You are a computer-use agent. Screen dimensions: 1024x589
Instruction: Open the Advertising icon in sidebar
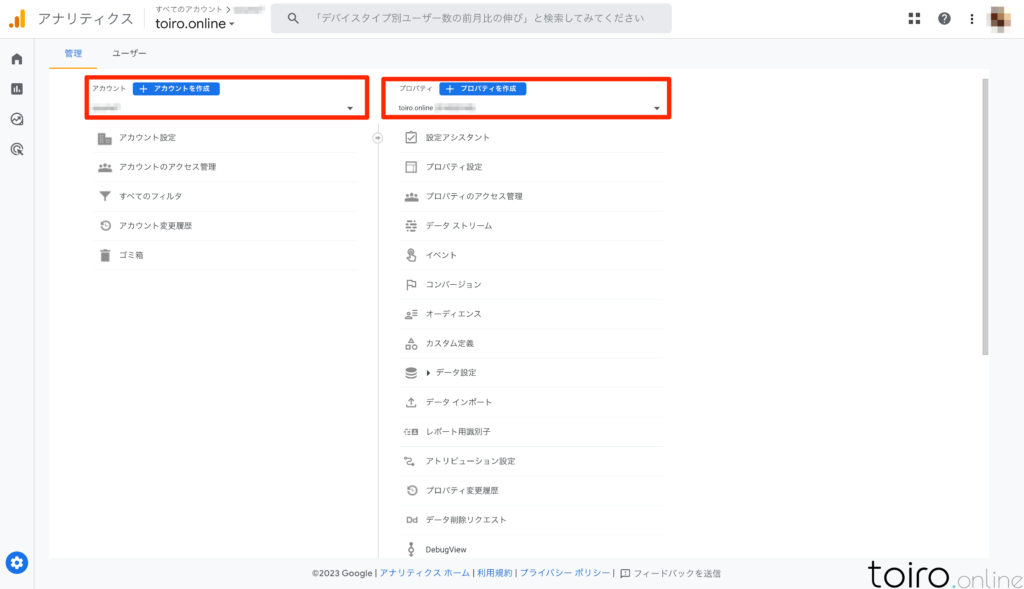(16, 149)
